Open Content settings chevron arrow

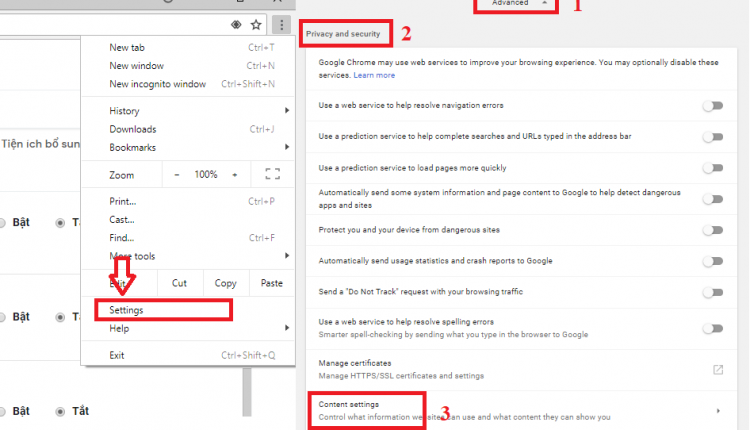[x=718, y=411]
